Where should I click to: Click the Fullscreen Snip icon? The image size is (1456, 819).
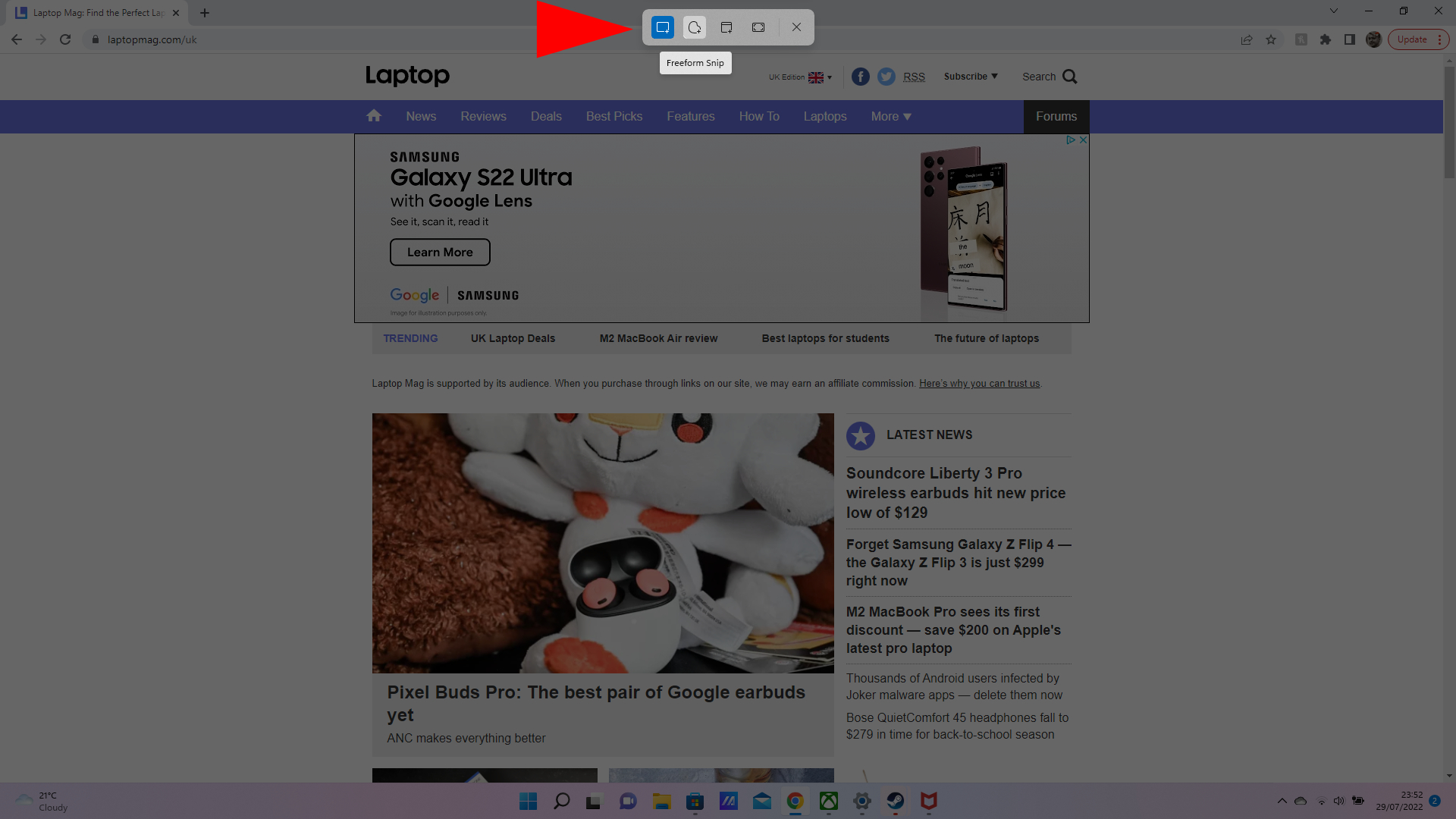coord(759,27)
